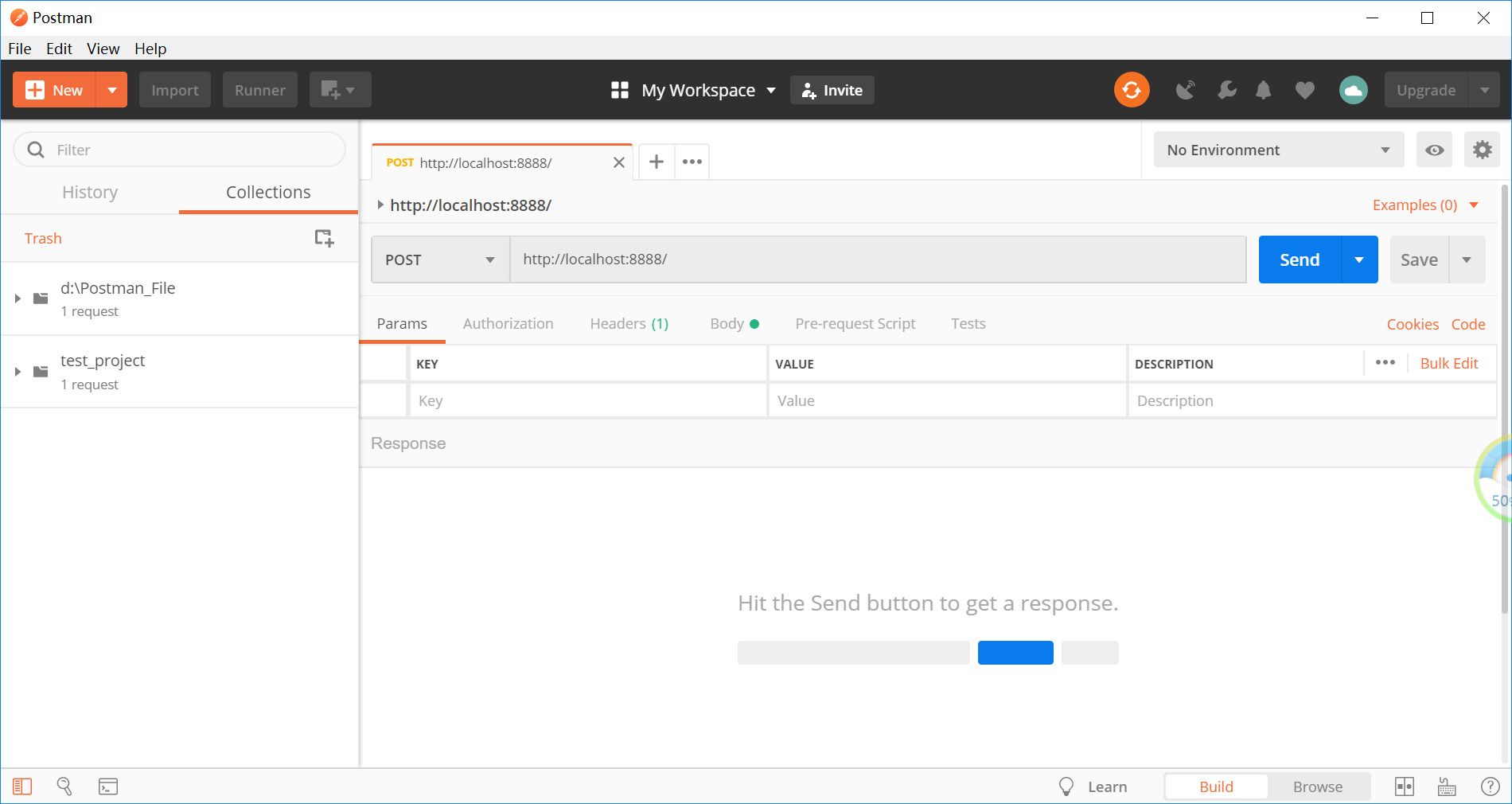
Task: Click the new collection icon
Action: (x=324, y=238)
